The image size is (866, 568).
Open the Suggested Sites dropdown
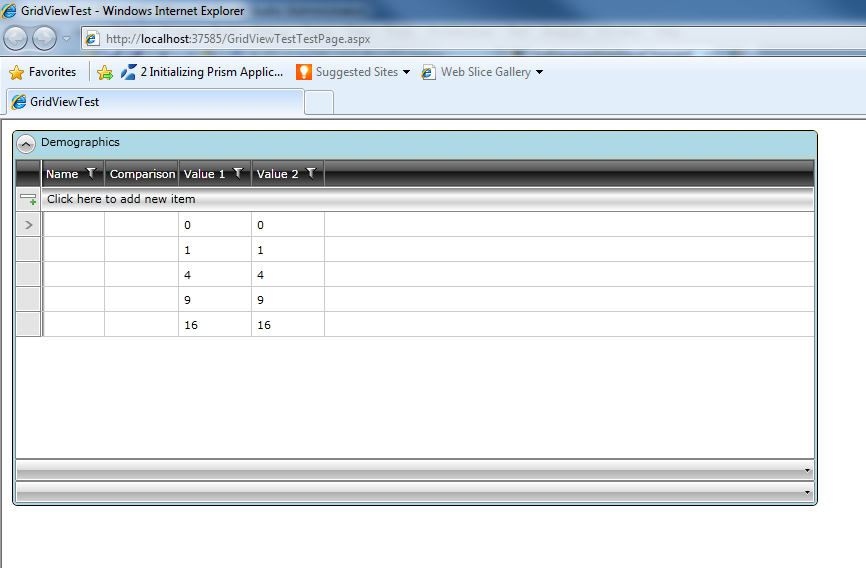(x=353, y=72)
